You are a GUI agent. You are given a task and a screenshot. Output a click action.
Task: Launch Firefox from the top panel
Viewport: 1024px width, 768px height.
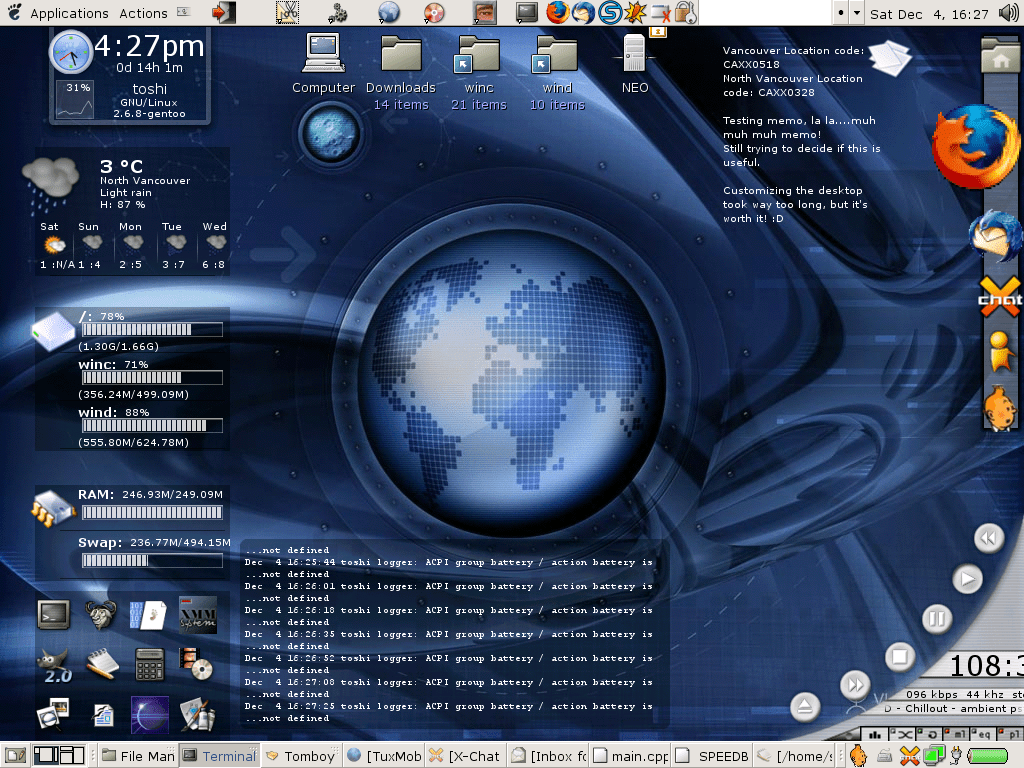click(557, 12)
